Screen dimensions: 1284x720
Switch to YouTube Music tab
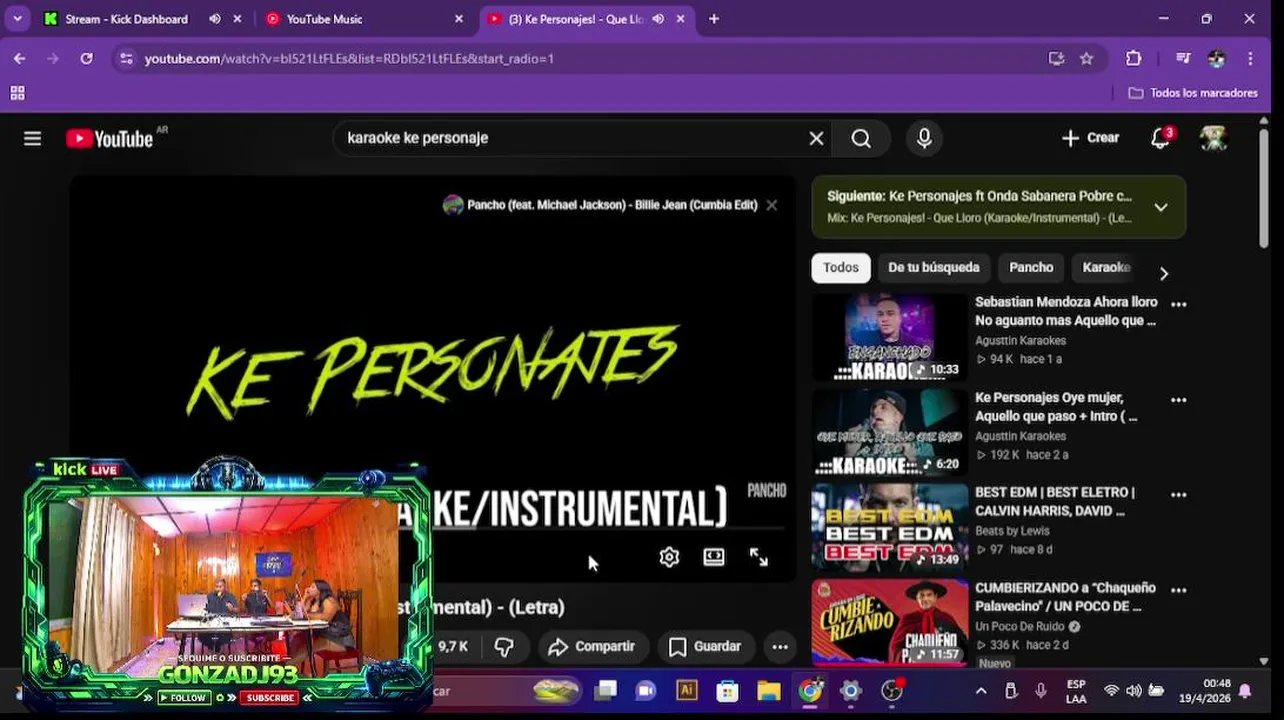324,19
